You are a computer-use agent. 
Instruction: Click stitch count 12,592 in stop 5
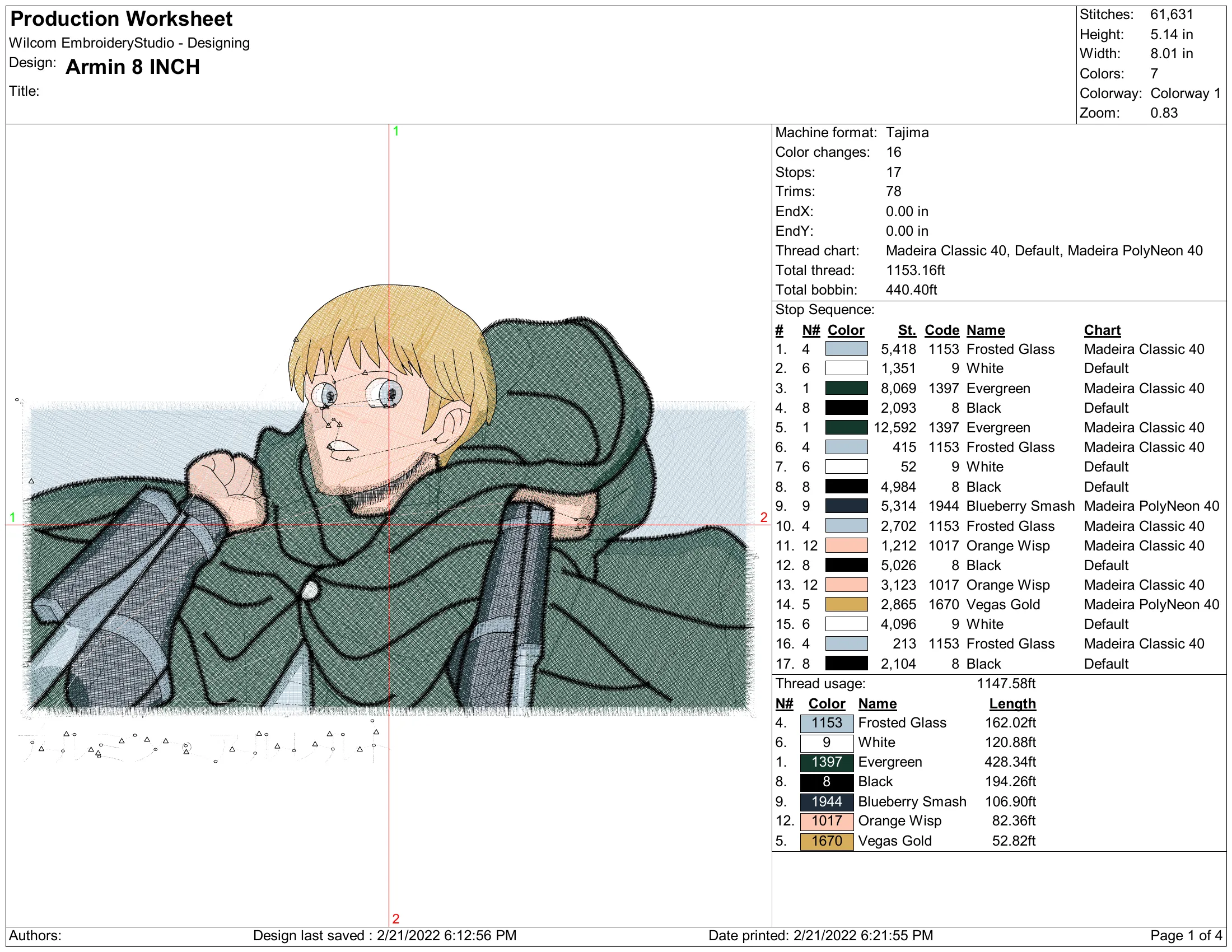895,427
